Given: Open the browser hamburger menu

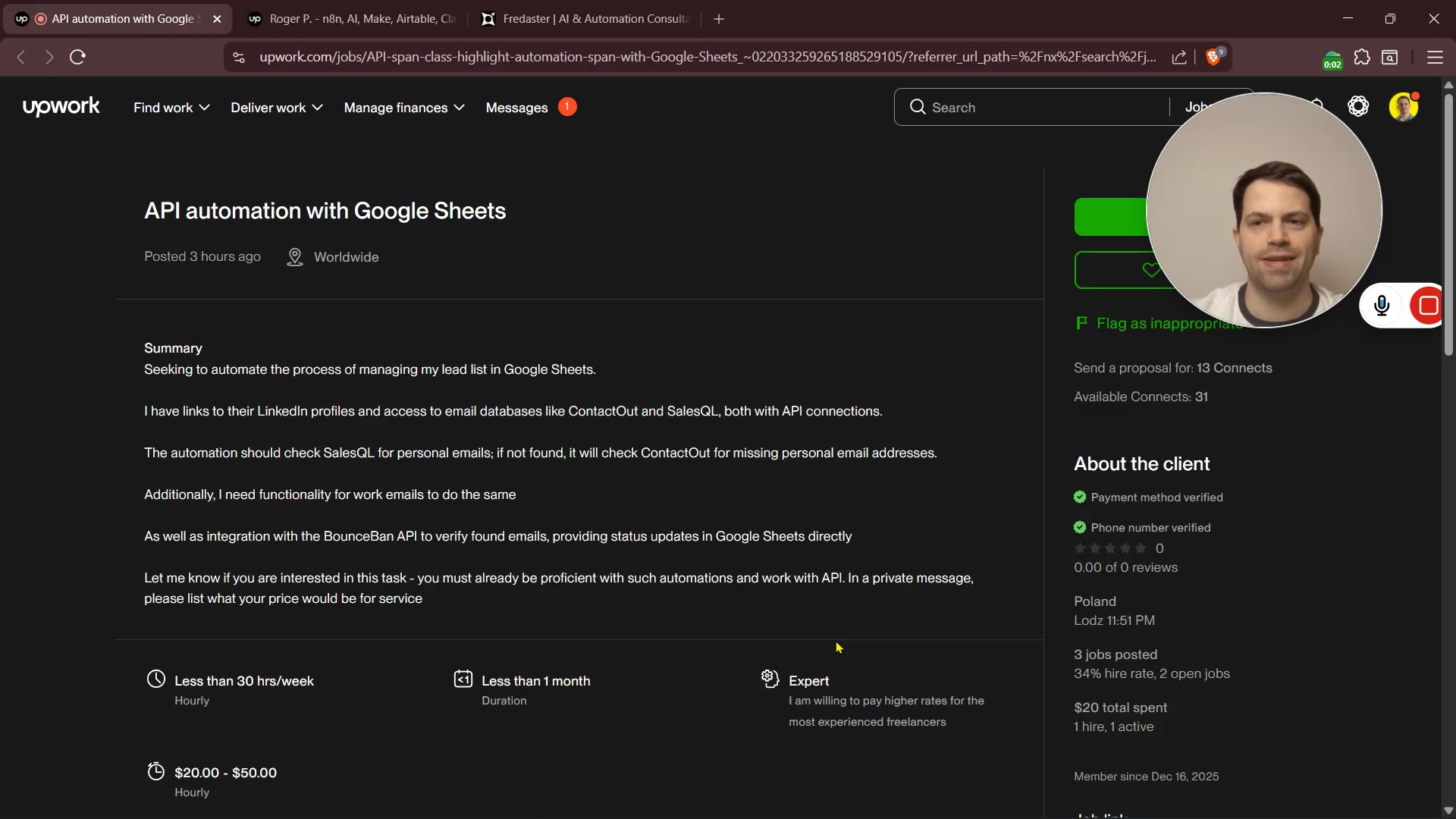Looking at the screenshot, I should 1435,58.
